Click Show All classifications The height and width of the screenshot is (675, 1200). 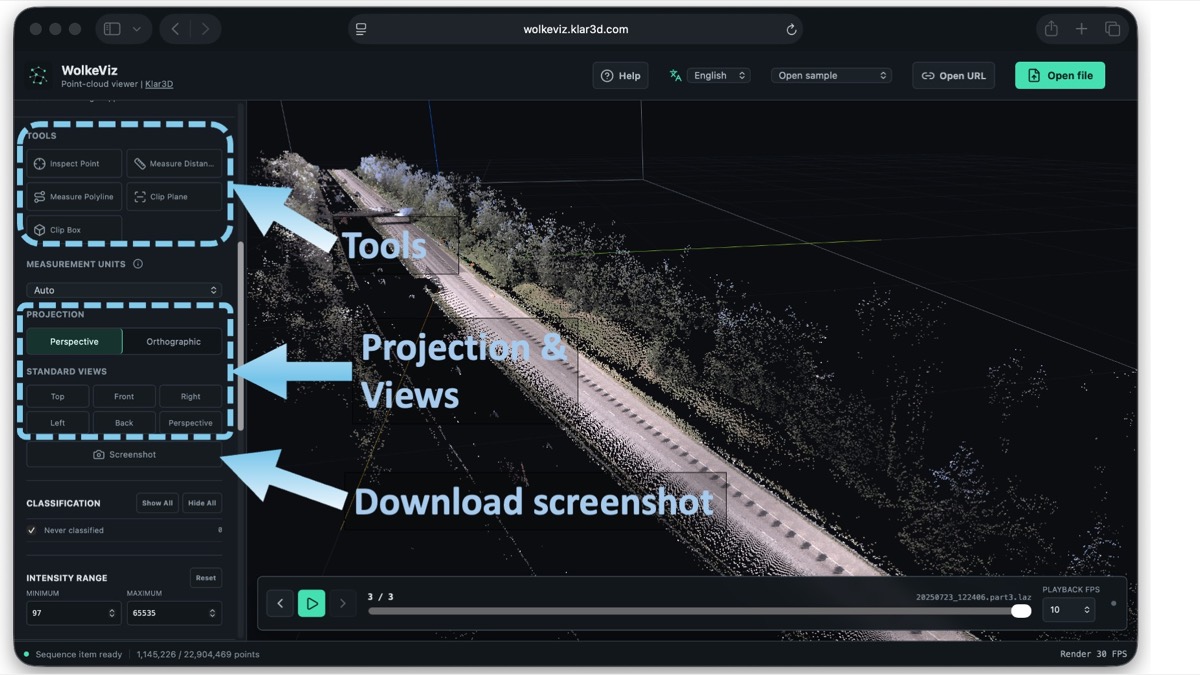pos(157,503)
